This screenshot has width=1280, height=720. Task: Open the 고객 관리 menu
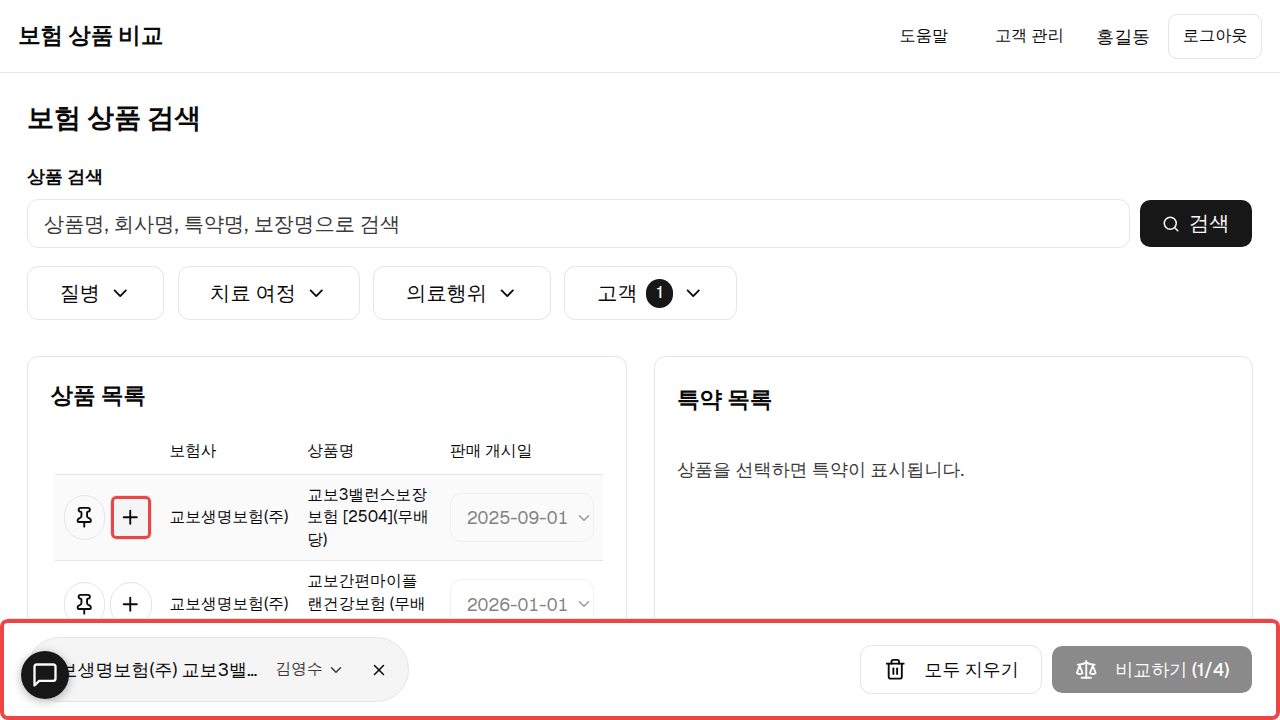tap(1029, 36)
